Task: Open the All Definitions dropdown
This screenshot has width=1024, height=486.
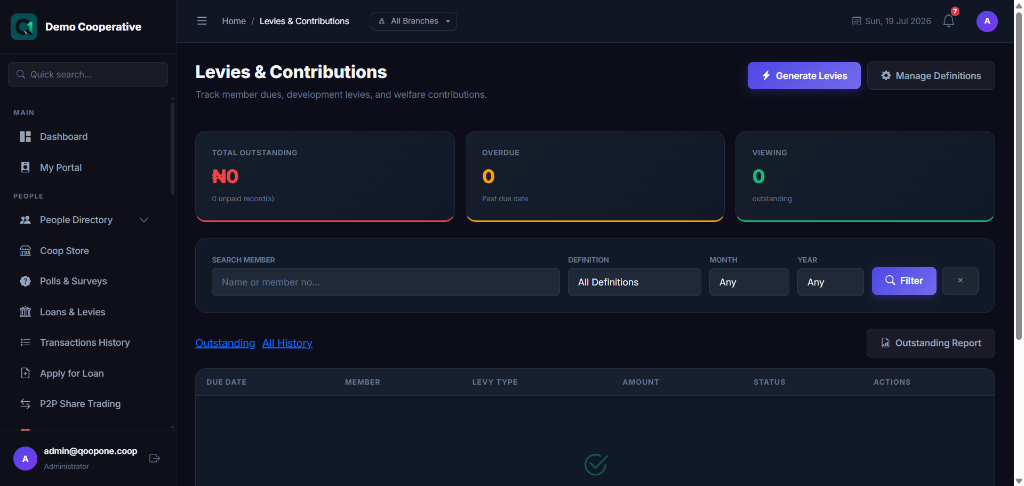Action: point(634,282)
